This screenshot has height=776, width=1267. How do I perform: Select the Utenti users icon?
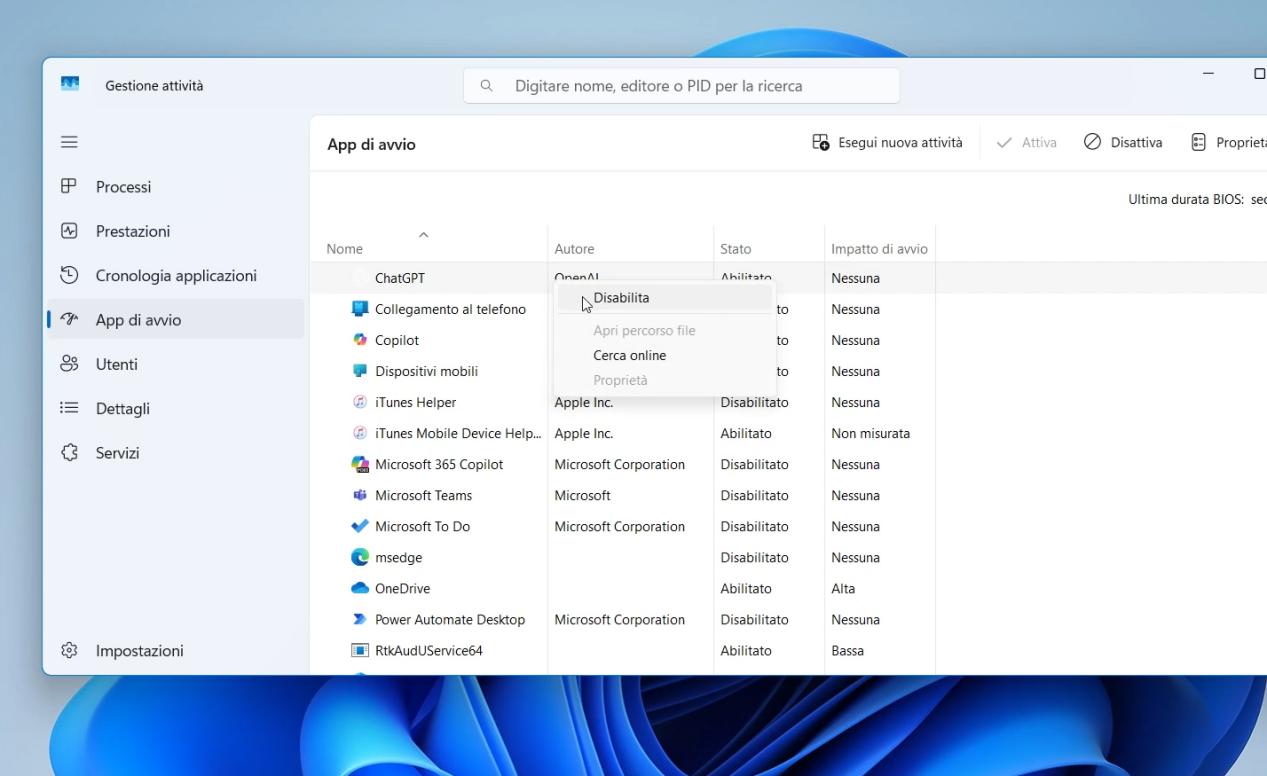69,364
